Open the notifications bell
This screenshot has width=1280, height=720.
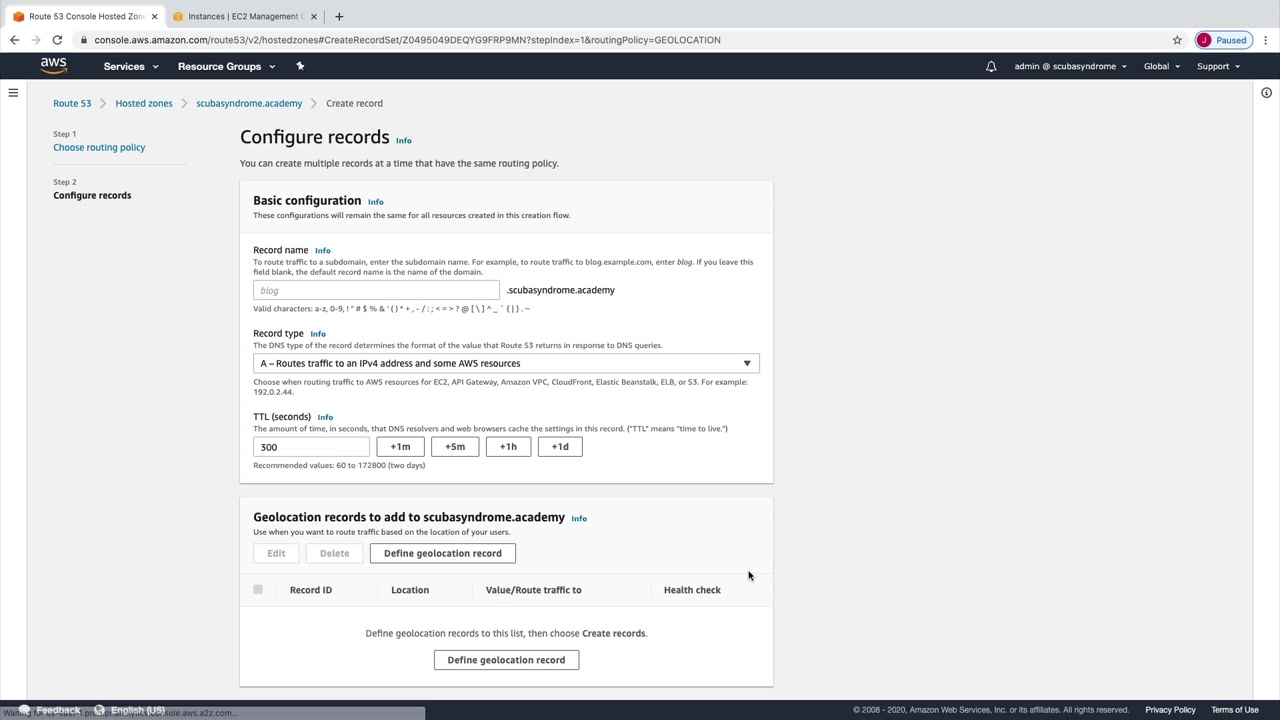point(991,66)
